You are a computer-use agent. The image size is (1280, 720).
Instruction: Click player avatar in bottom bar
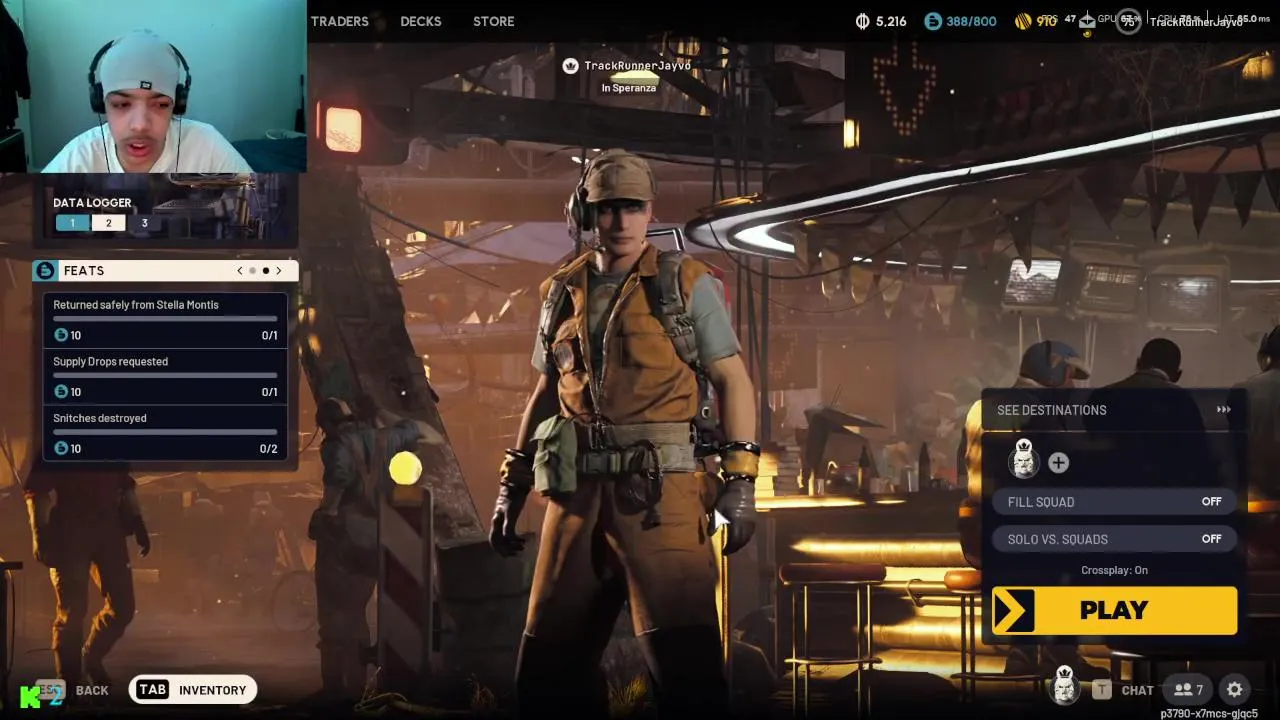pyautogui.click(x=1065, y=686)
